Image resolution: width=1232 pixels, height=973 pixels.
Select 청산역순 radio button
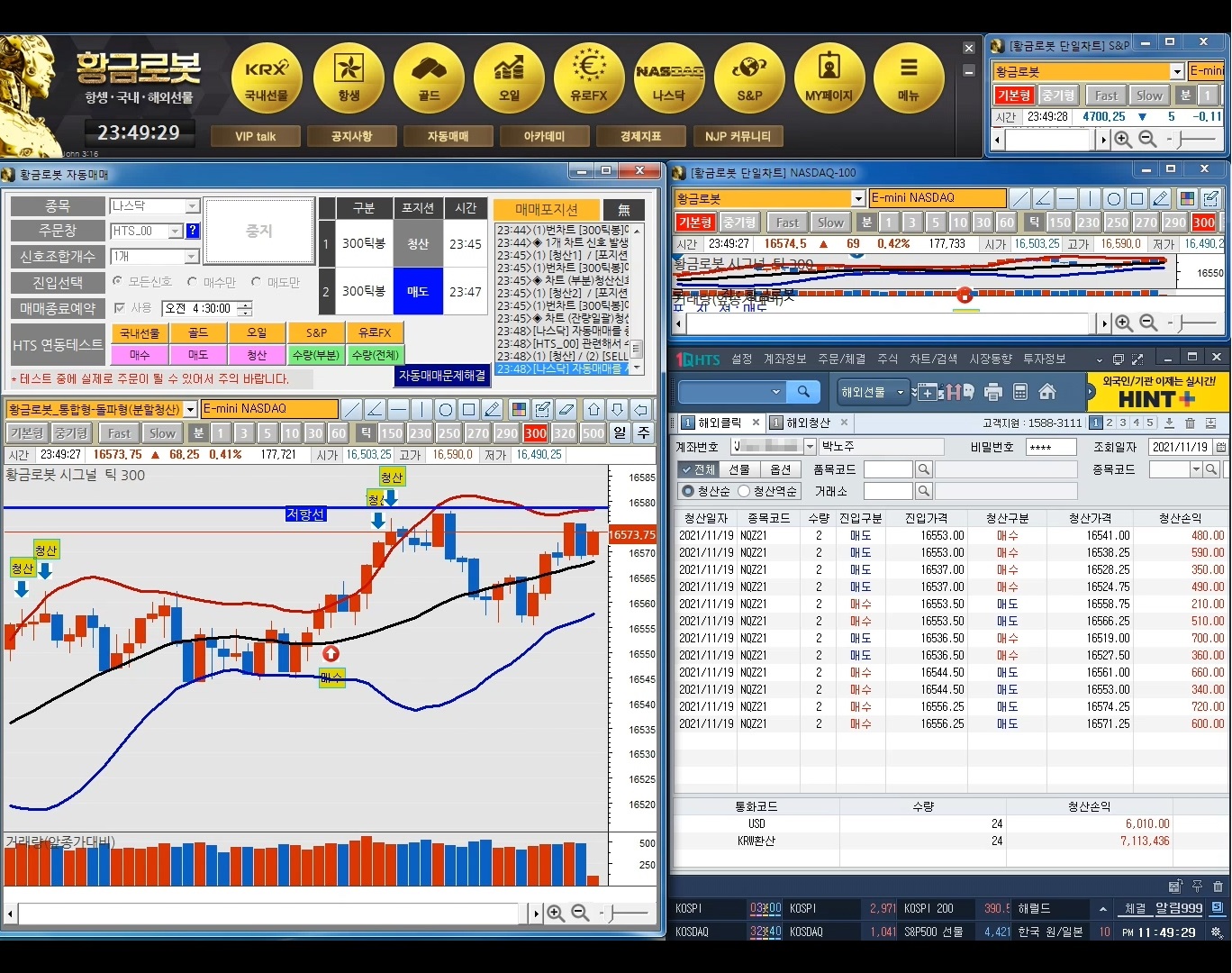point(744,491)
